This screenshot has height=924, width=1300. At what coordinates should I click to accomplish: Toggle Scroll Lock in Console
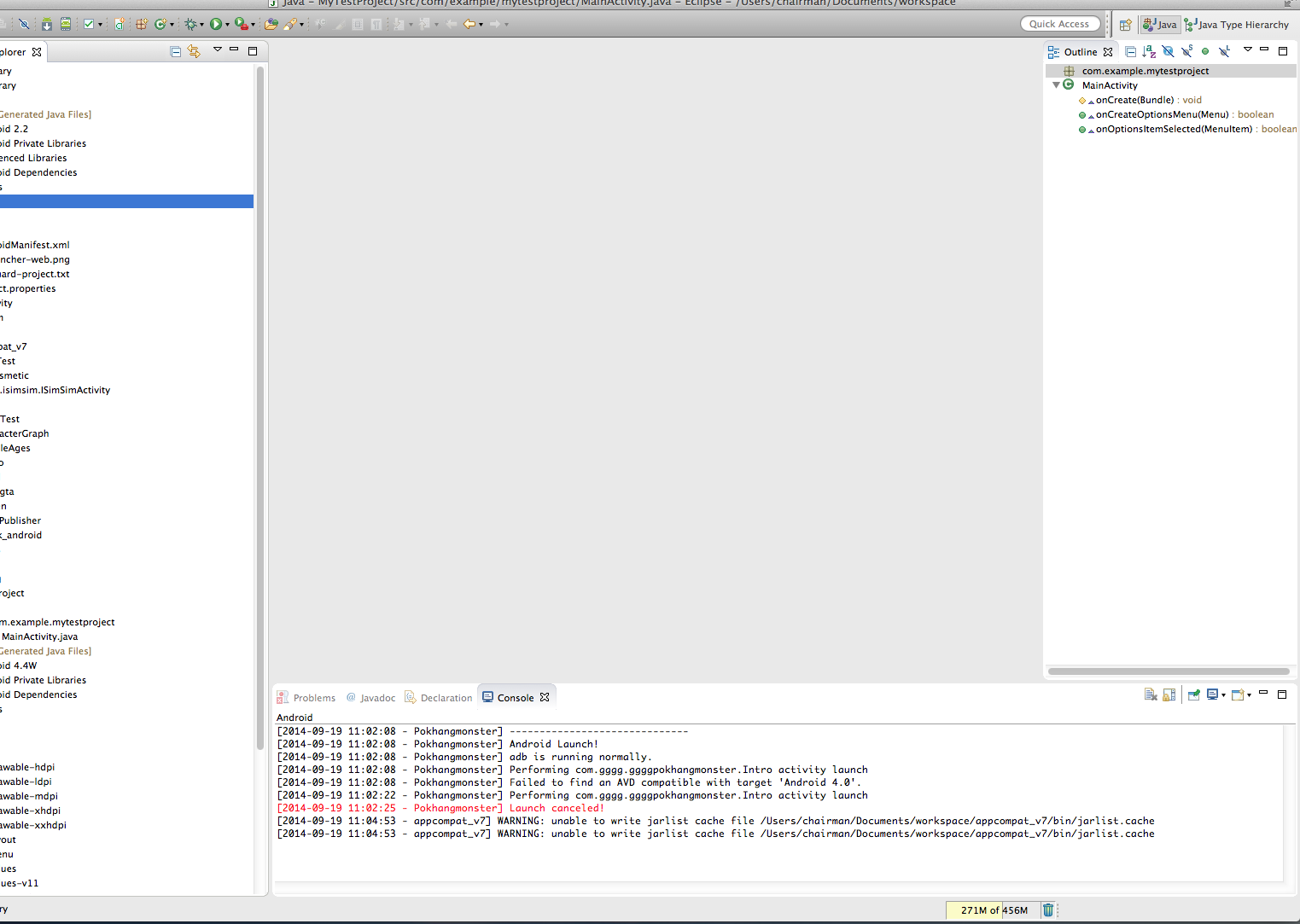pyautogui.click(x=1169, y=694)
